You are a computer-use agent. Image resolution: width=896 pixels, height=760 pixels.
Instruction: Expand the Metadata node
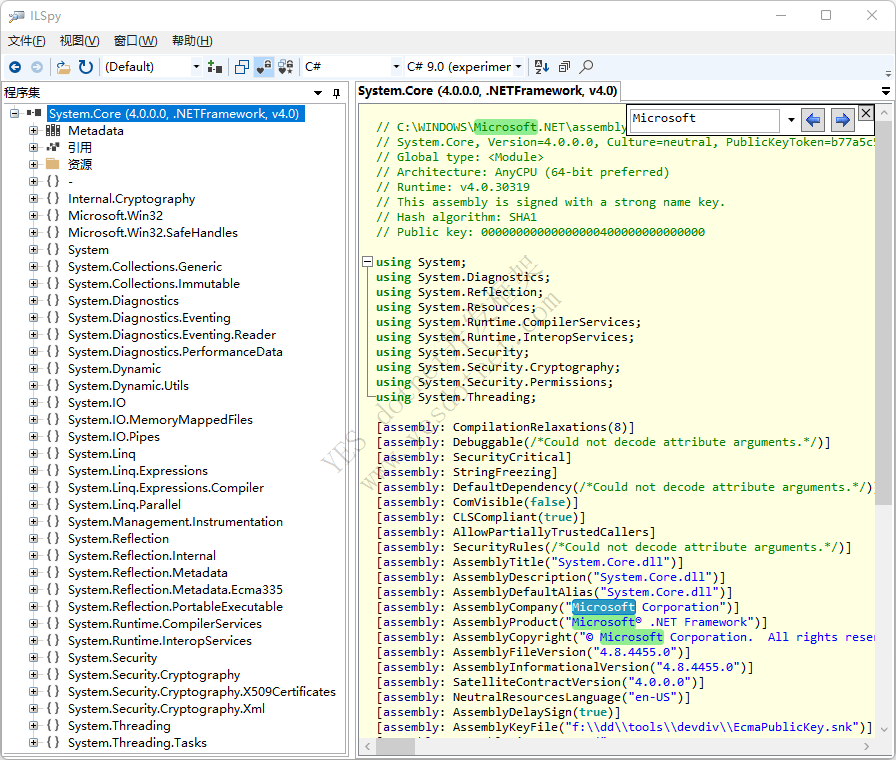(34, 131)
